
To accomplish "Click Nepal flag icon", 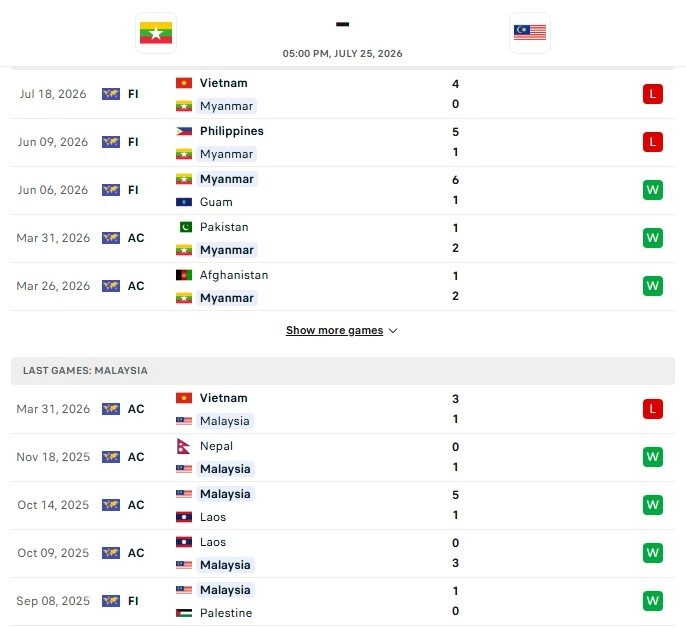I will pos(183,446).
